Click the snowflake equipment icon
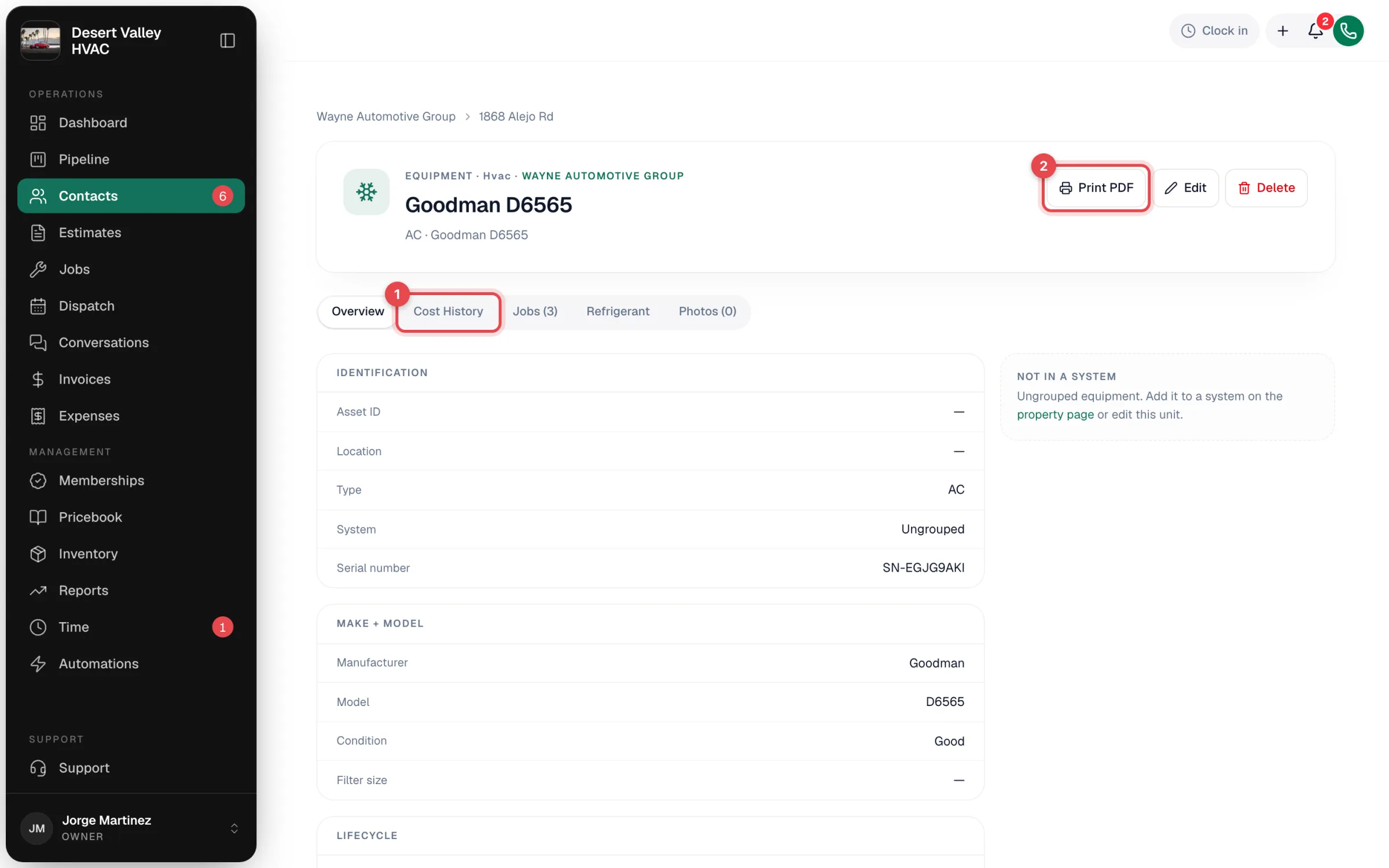The image size is (1389, 868). 366,192
